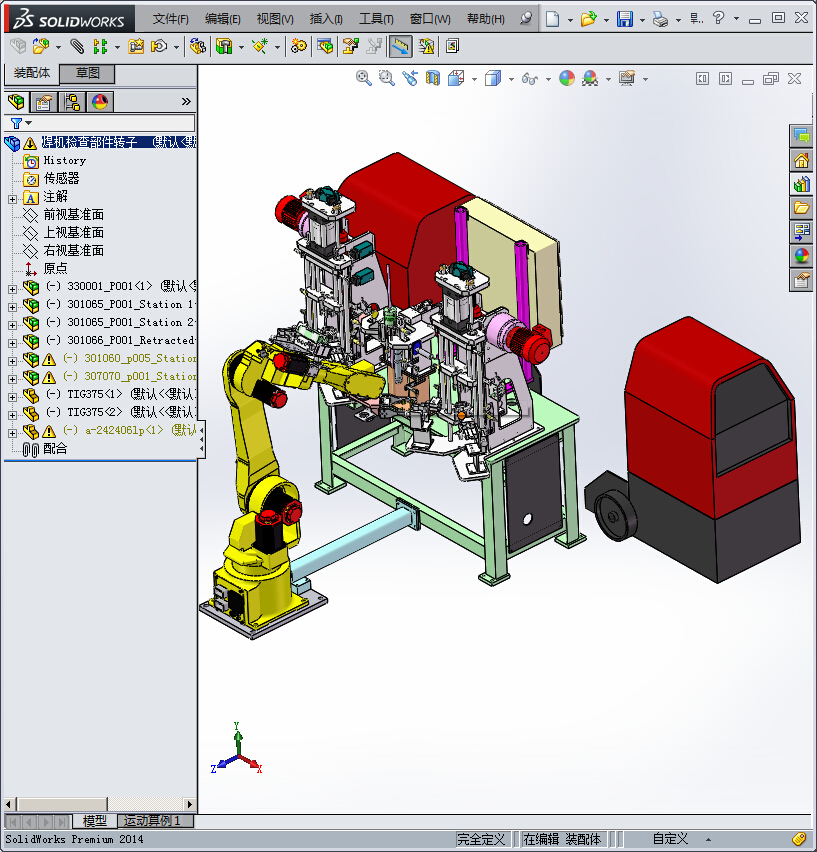
Task: Open File Explorer folder in task pane
Action: point(801,208)
